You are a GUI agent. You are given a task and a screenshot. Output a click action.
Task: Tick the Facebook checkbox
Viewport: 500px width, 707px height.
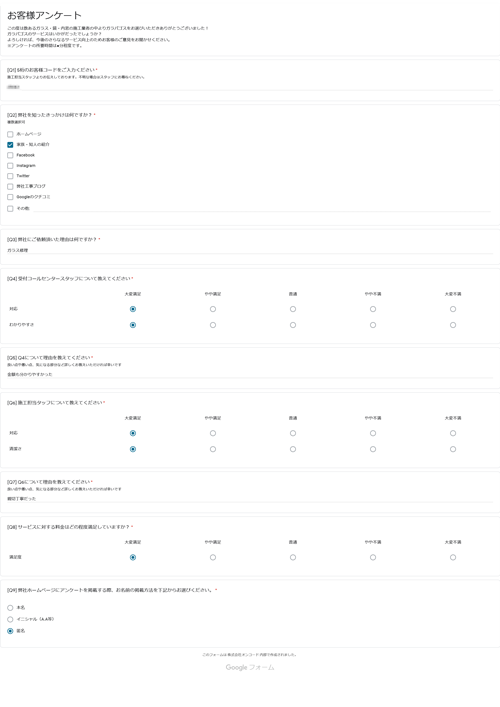[x=10, y=155]
